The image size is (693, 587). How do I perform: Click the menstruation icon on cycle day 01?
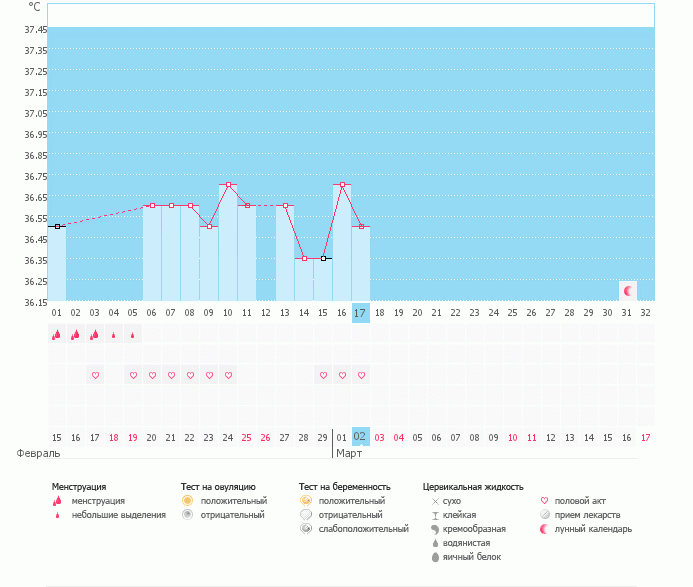click(x=57, y=335)
